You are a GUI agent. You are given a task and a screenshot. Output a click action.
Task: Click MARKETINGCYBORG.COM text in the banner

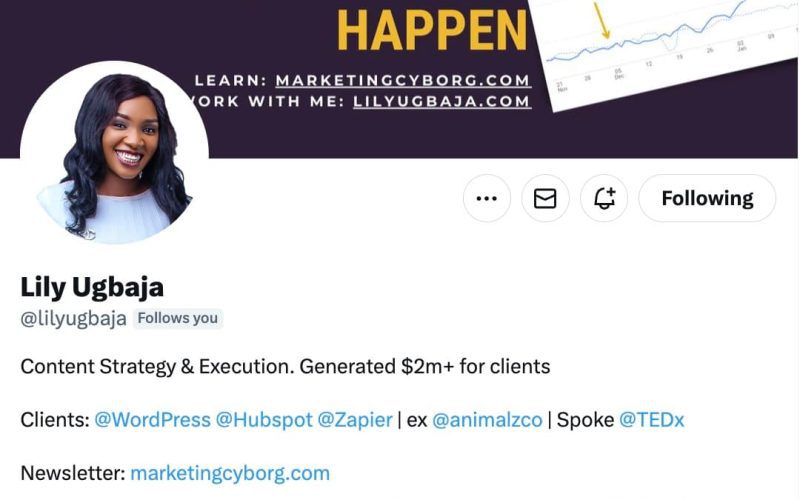click(x=404, y=81)
